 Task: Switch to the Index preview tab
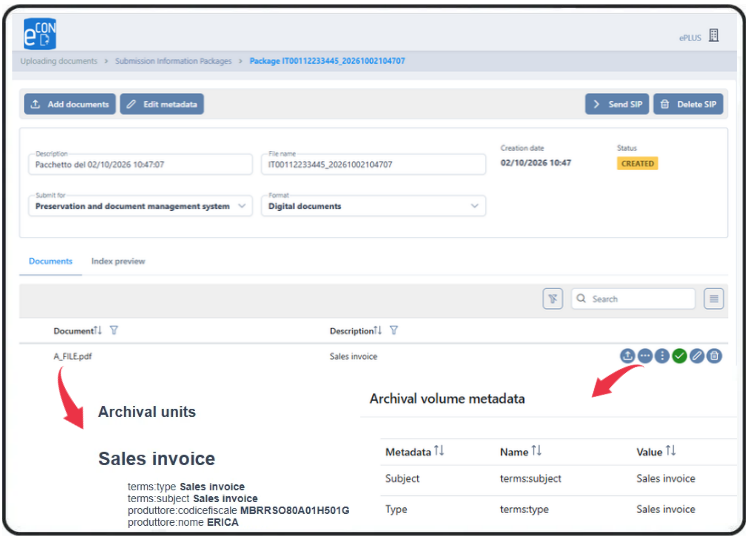click(118, 261)
